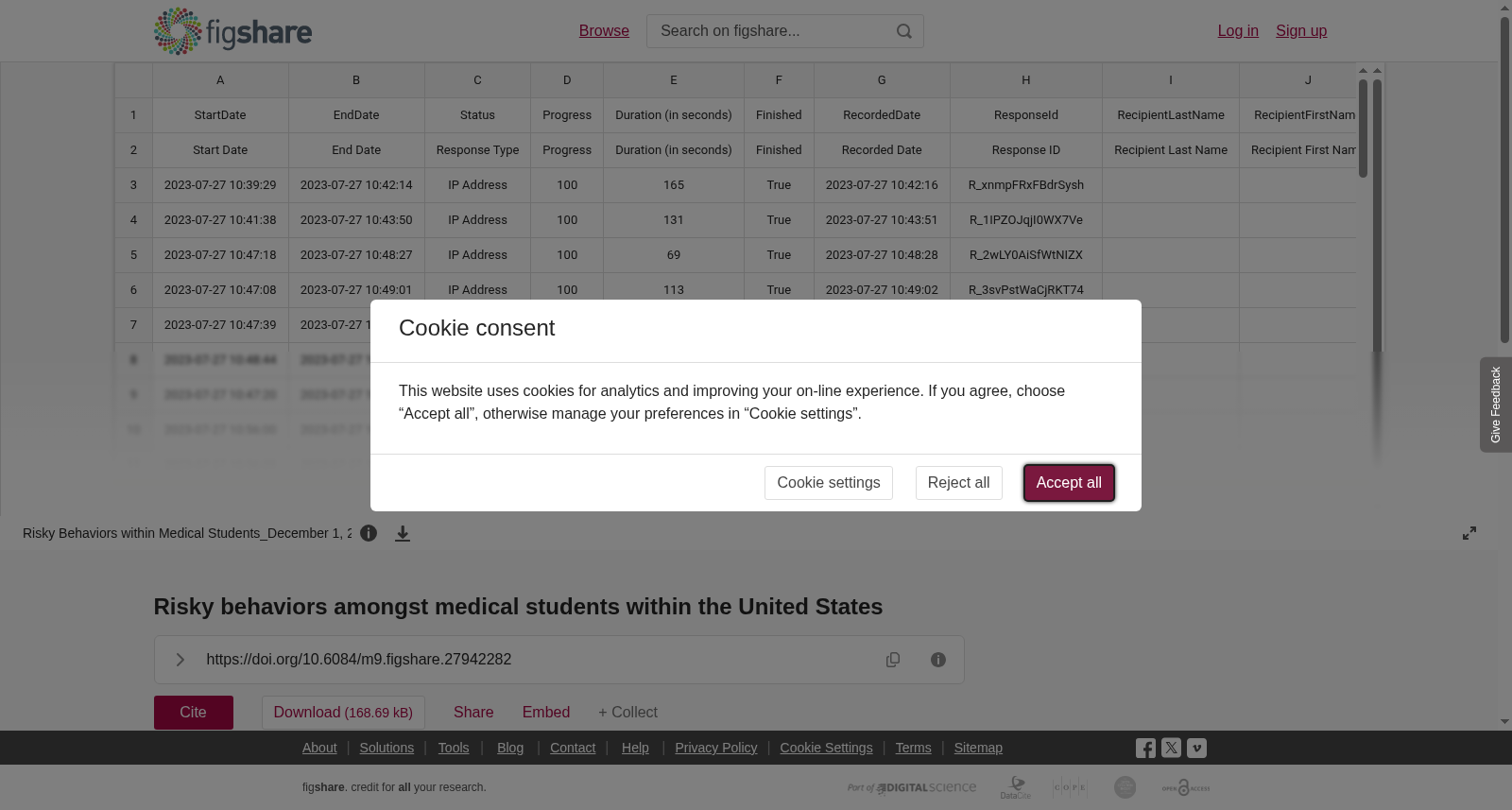Viewport: 1512px width, 810px height.
Task: Open Help footer link
Action: 635,748
